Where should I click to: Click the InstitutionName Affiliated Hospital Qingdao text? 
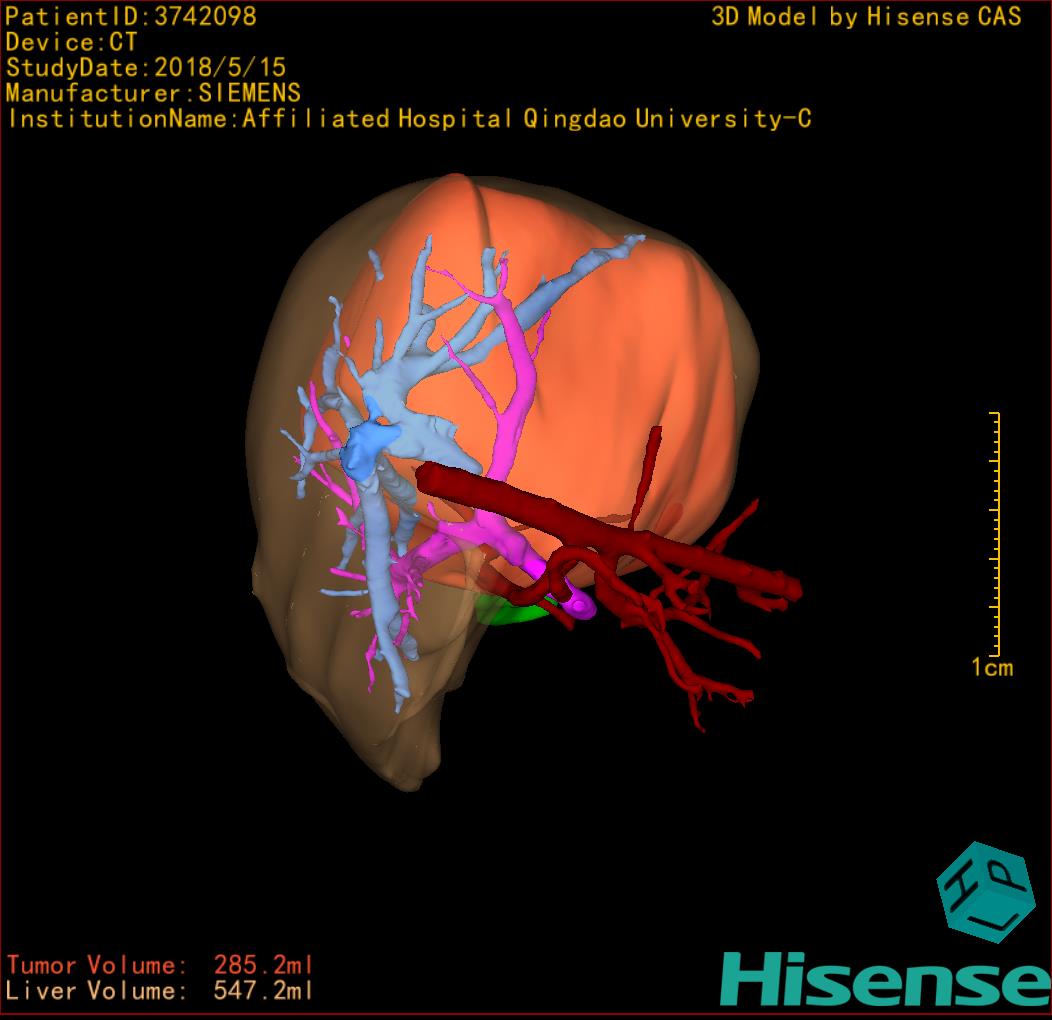(x=409, y=119)
